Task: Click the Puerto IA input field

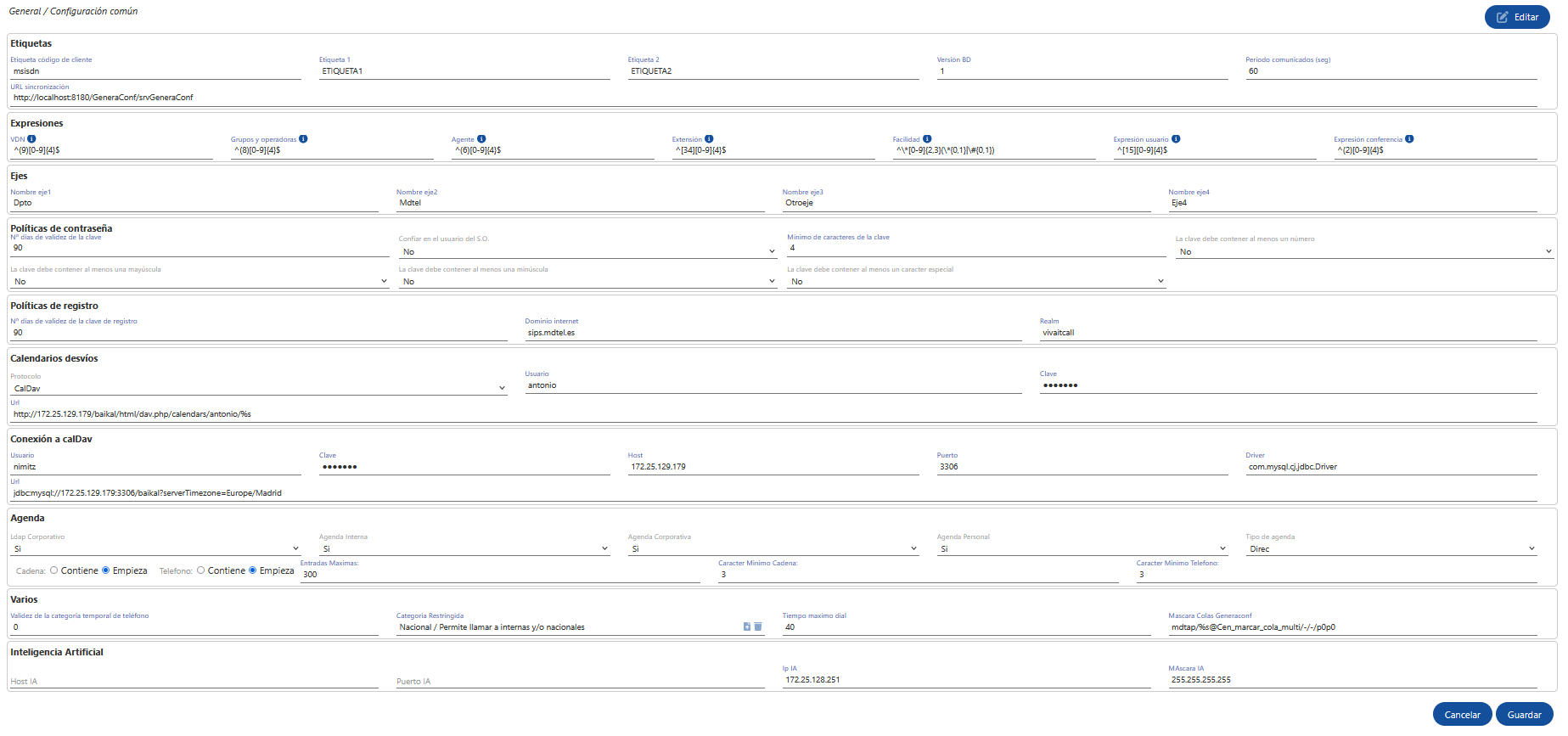Action: [x=581, y=680]
